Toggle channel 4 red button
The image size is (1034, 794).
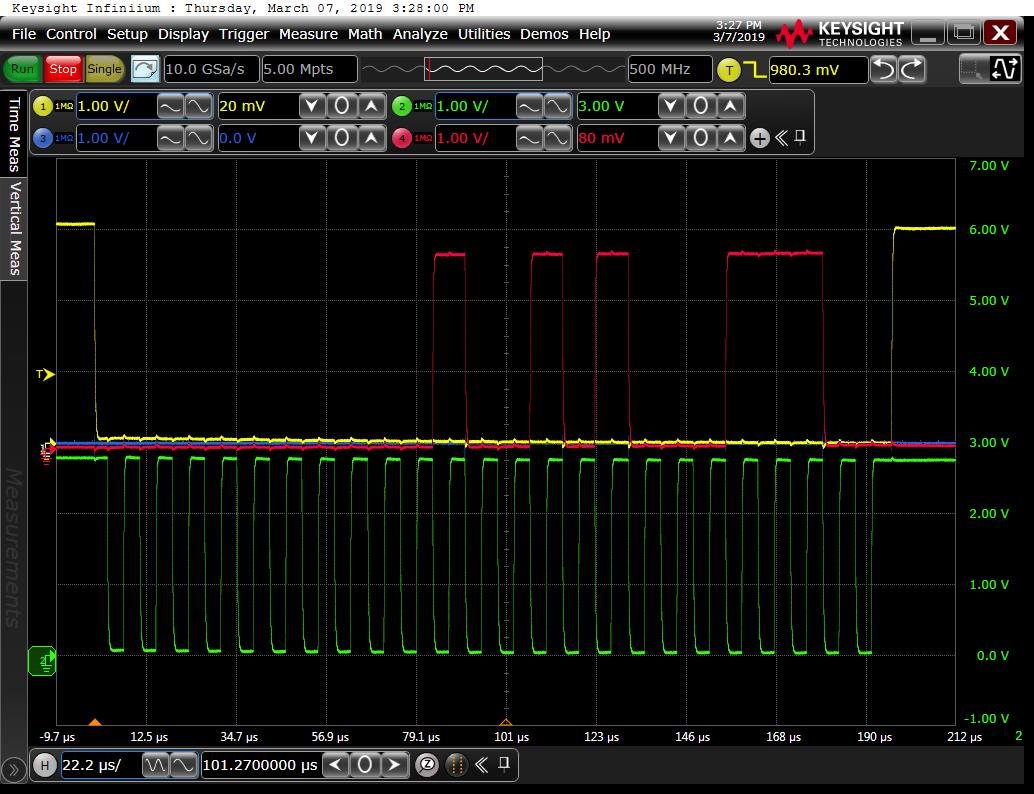click(402, 138)
